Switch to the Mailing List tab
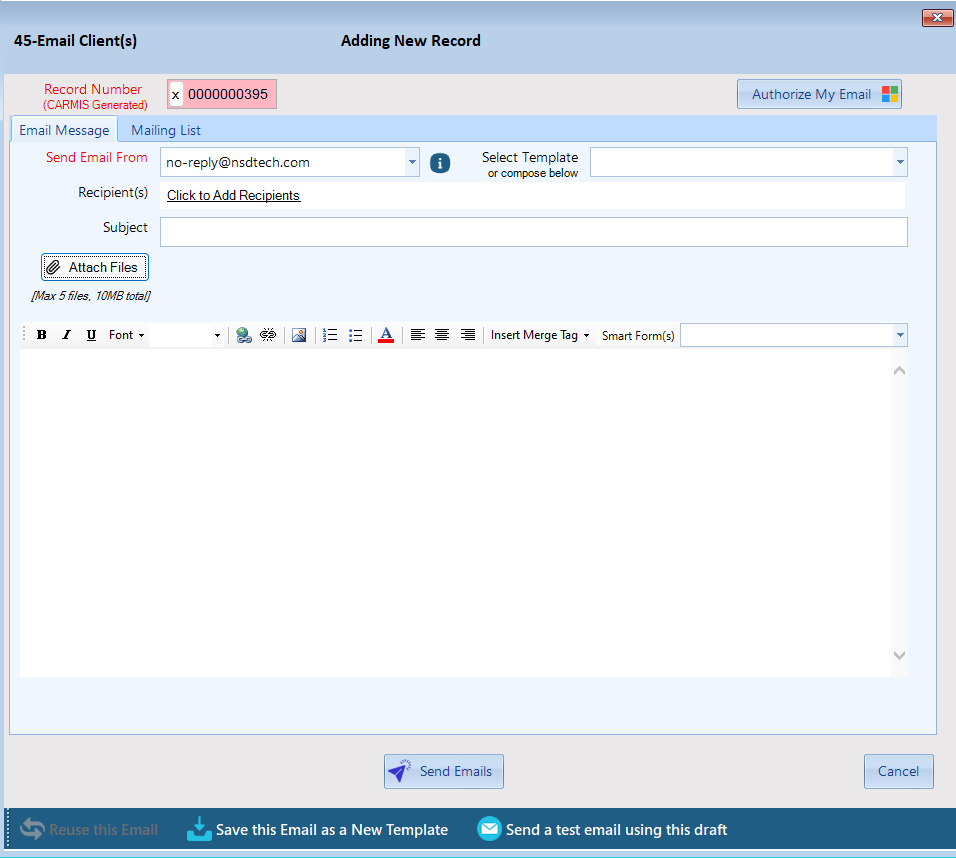 (x=166, y=130)
